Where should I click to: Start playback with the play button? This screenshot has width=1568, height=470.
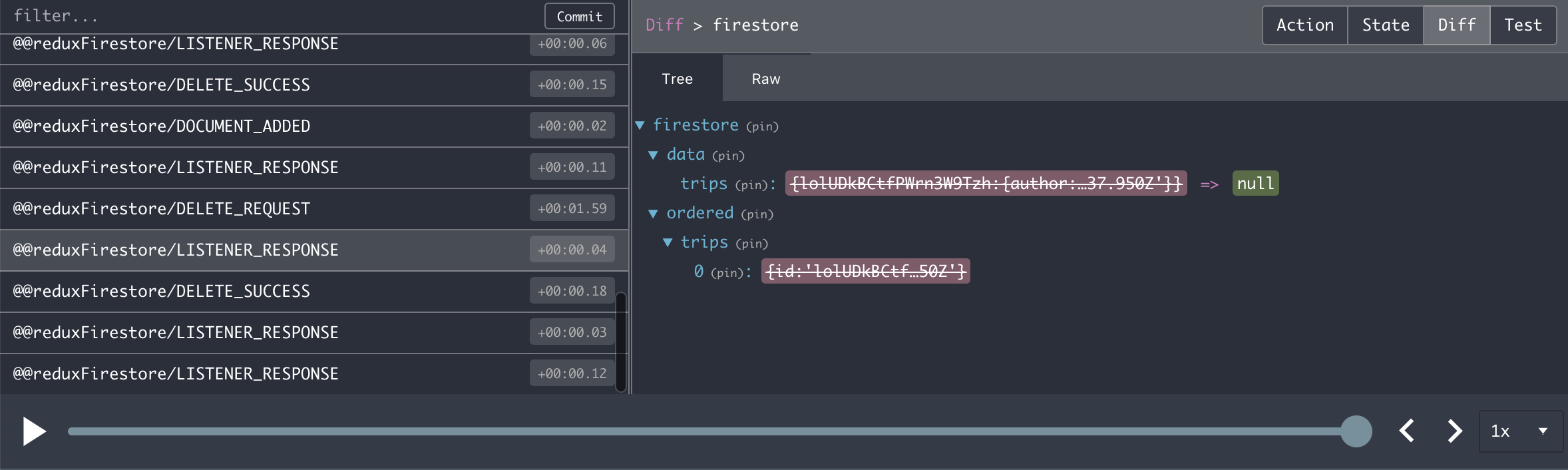[x=34, y=431]
